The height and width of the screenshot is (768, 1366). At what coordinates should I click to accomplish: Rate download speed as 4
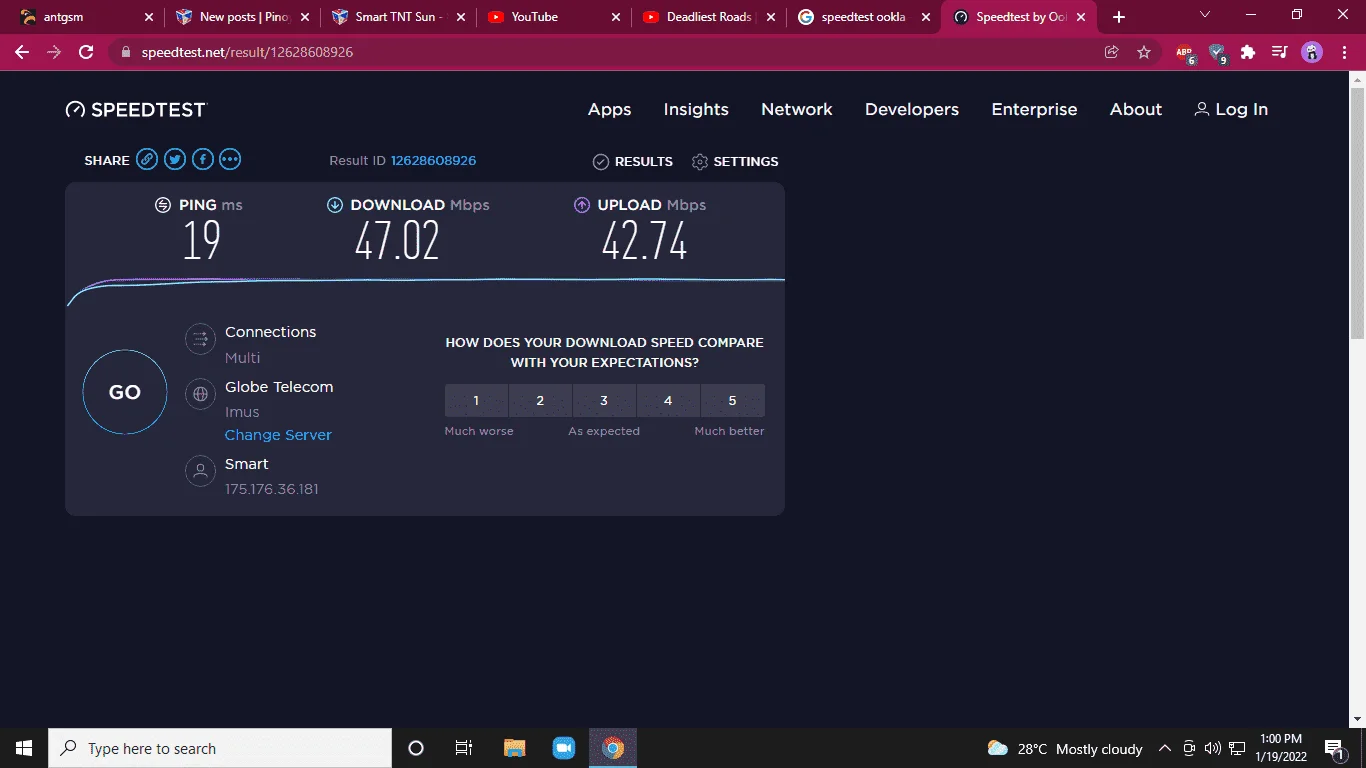click(x=668, y=400)
